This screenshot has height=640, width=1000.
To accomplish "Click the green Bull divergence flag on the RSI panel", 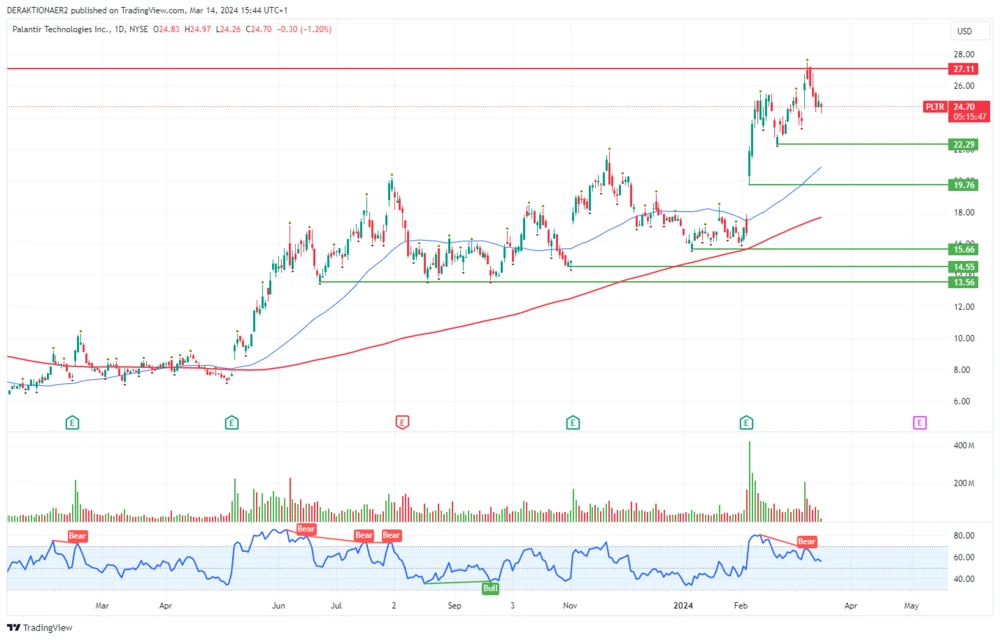I will point(490,588).
